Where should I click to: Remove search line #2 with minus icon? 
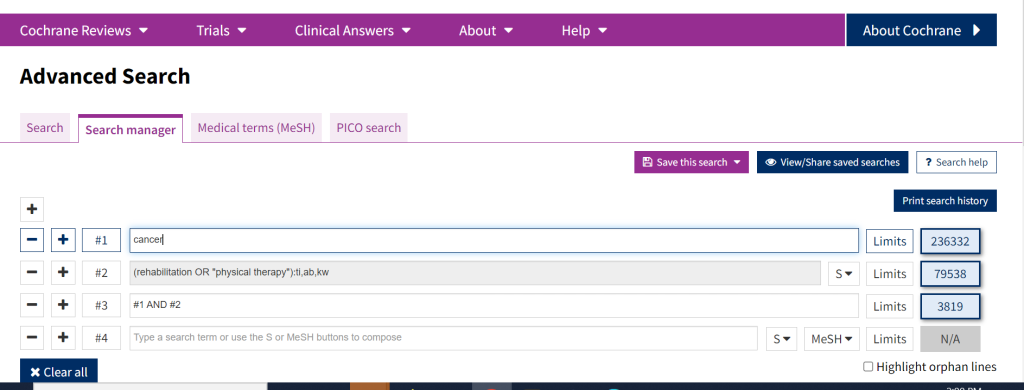coord(32,273)
